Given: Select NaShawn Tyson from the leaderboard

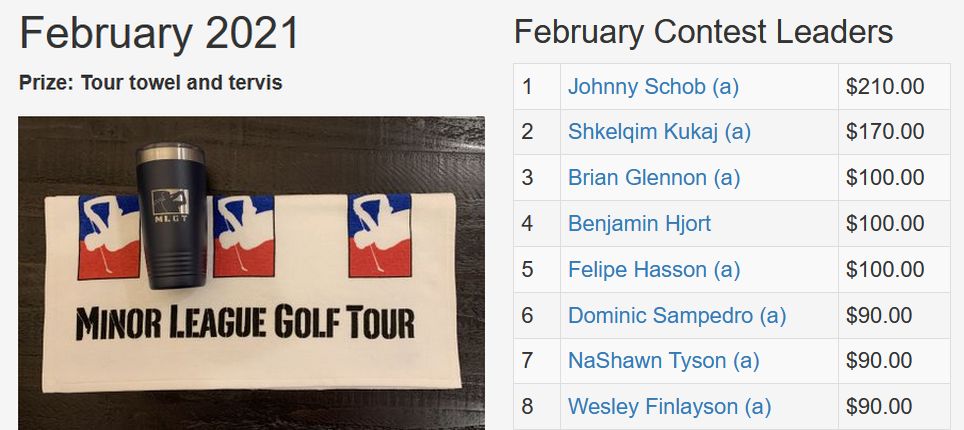Looking at the screenshot, I should click(663, 361).
